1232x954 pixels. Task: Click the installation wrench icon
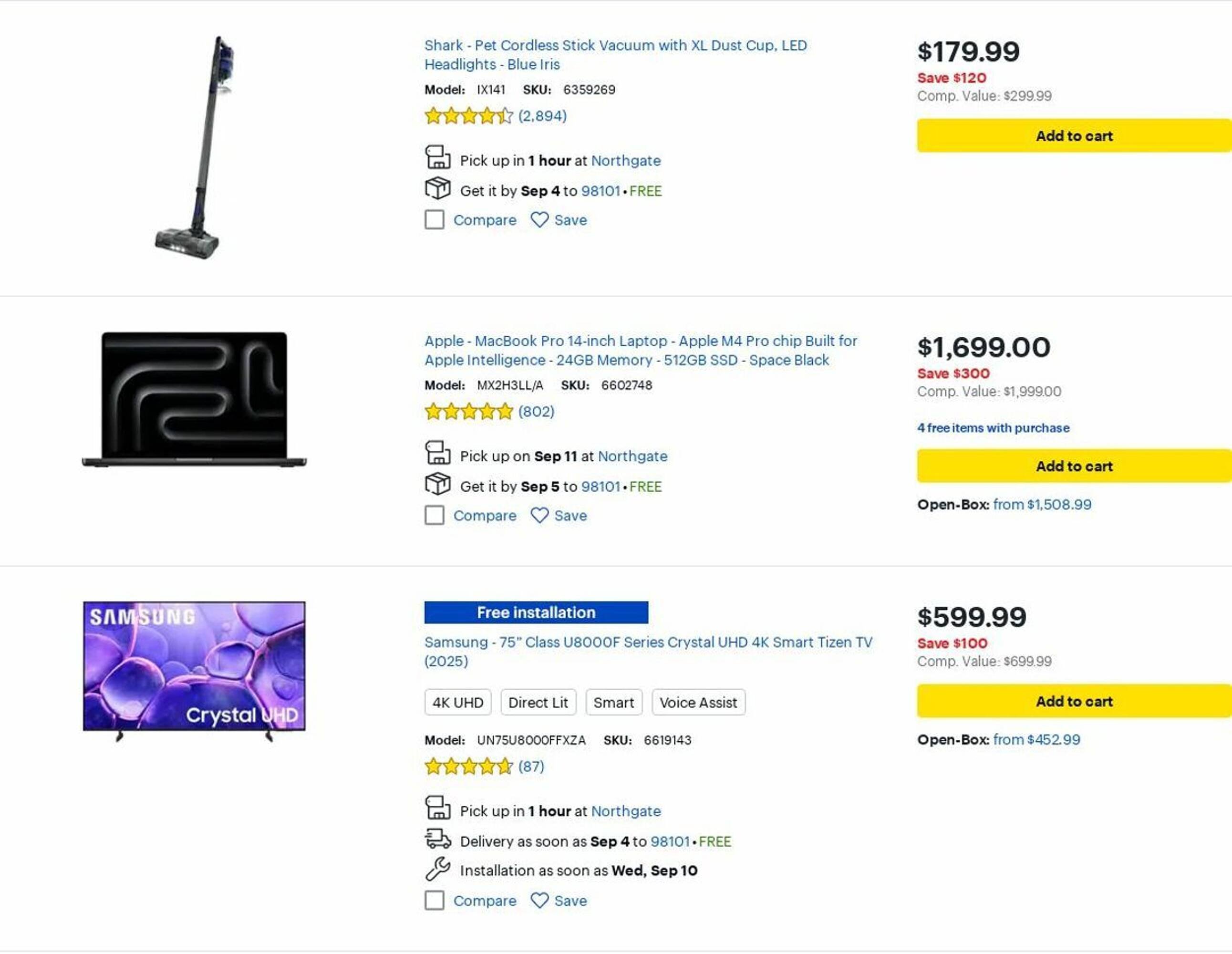tap(437, 869)
